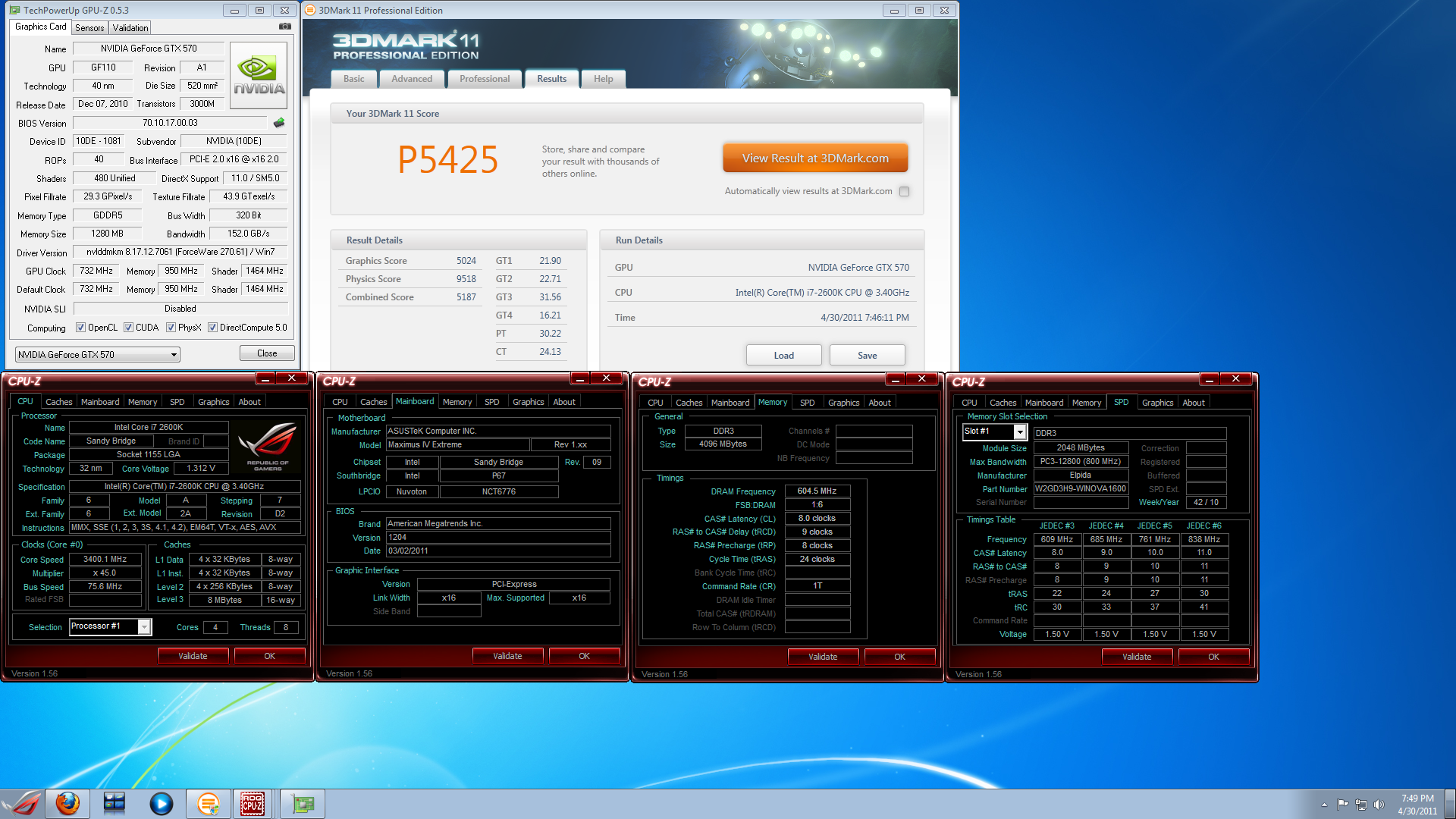Click the Windows Start orb ROG logo

click(x=23, y=803)
